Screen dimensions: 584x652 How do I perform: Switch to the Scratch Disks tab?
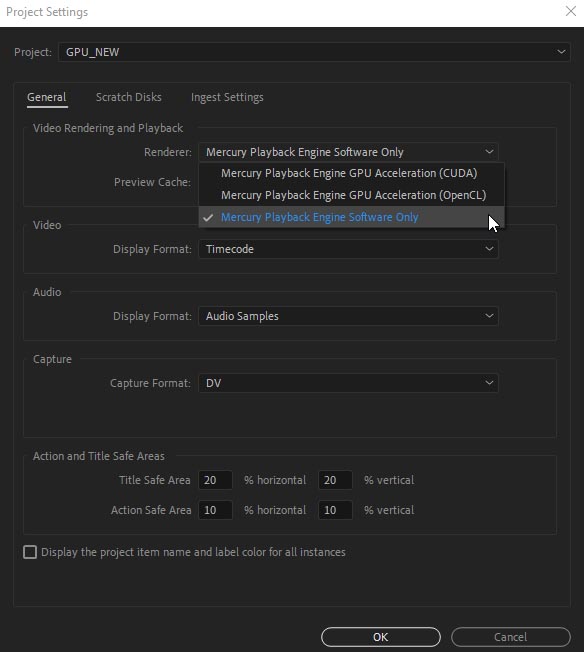[x=129, y=97]
